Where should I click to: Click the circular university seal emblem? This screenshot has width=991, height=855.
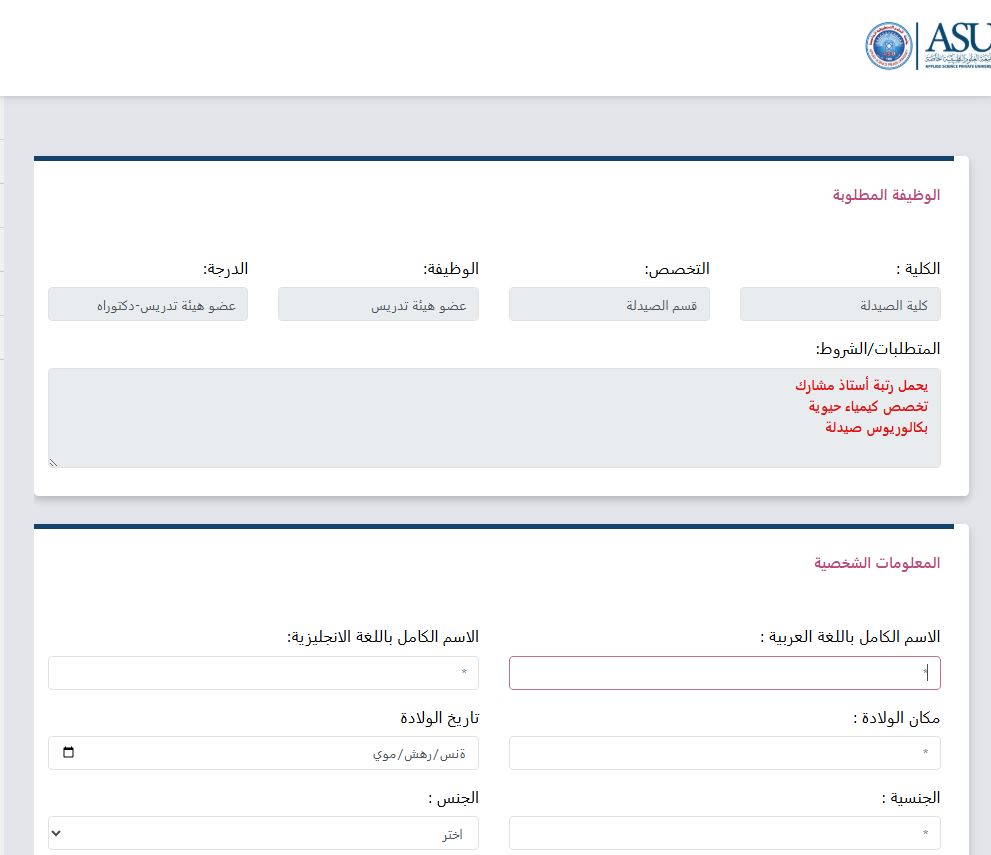(889, 46)
